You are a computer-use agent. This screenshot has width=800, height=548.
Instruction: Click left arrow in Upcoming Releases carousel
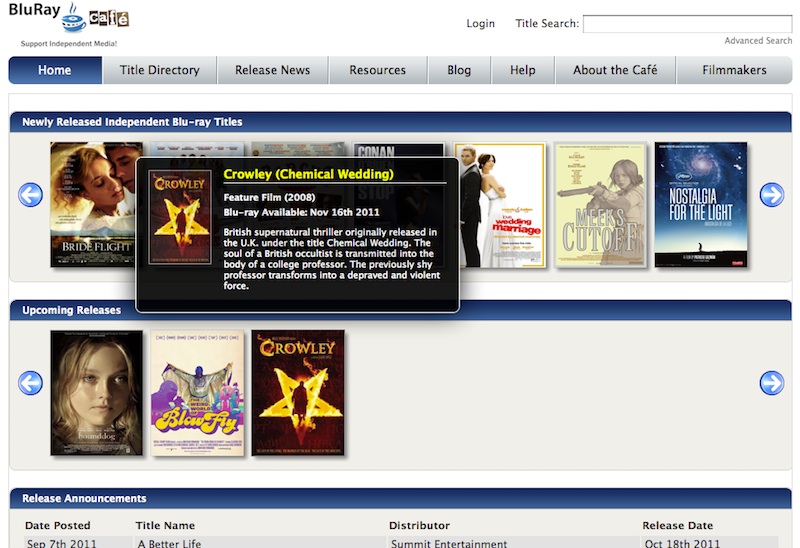[x=31, y=383]
